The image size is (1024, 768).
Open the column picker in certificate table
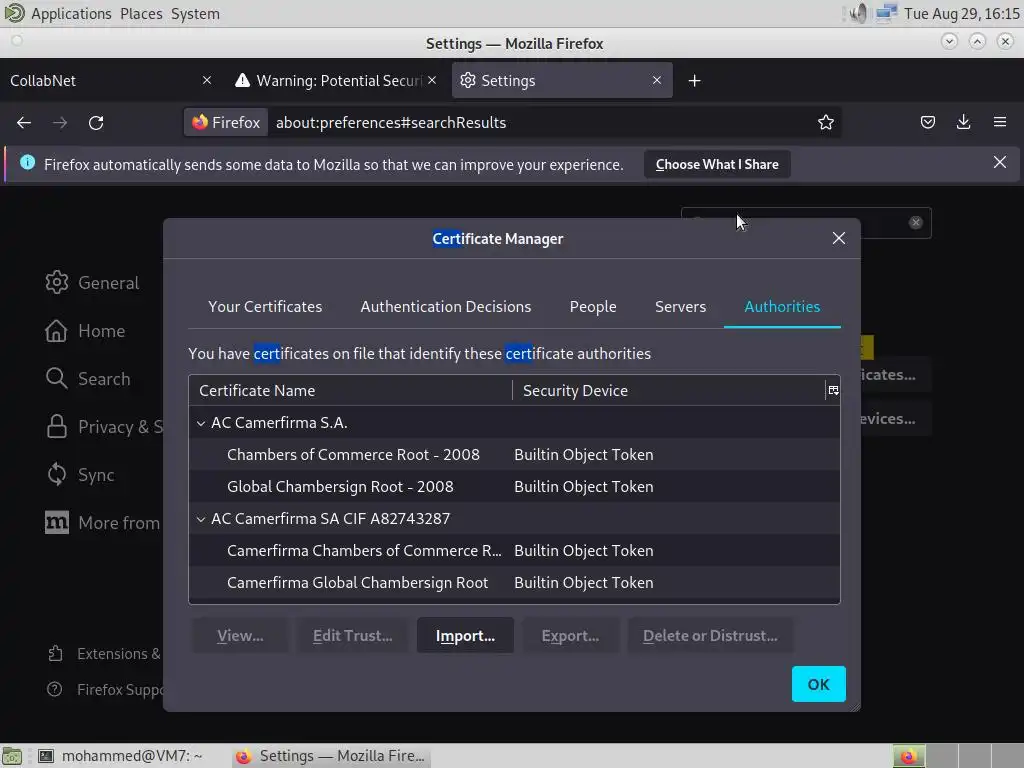[x=833, y=391]
